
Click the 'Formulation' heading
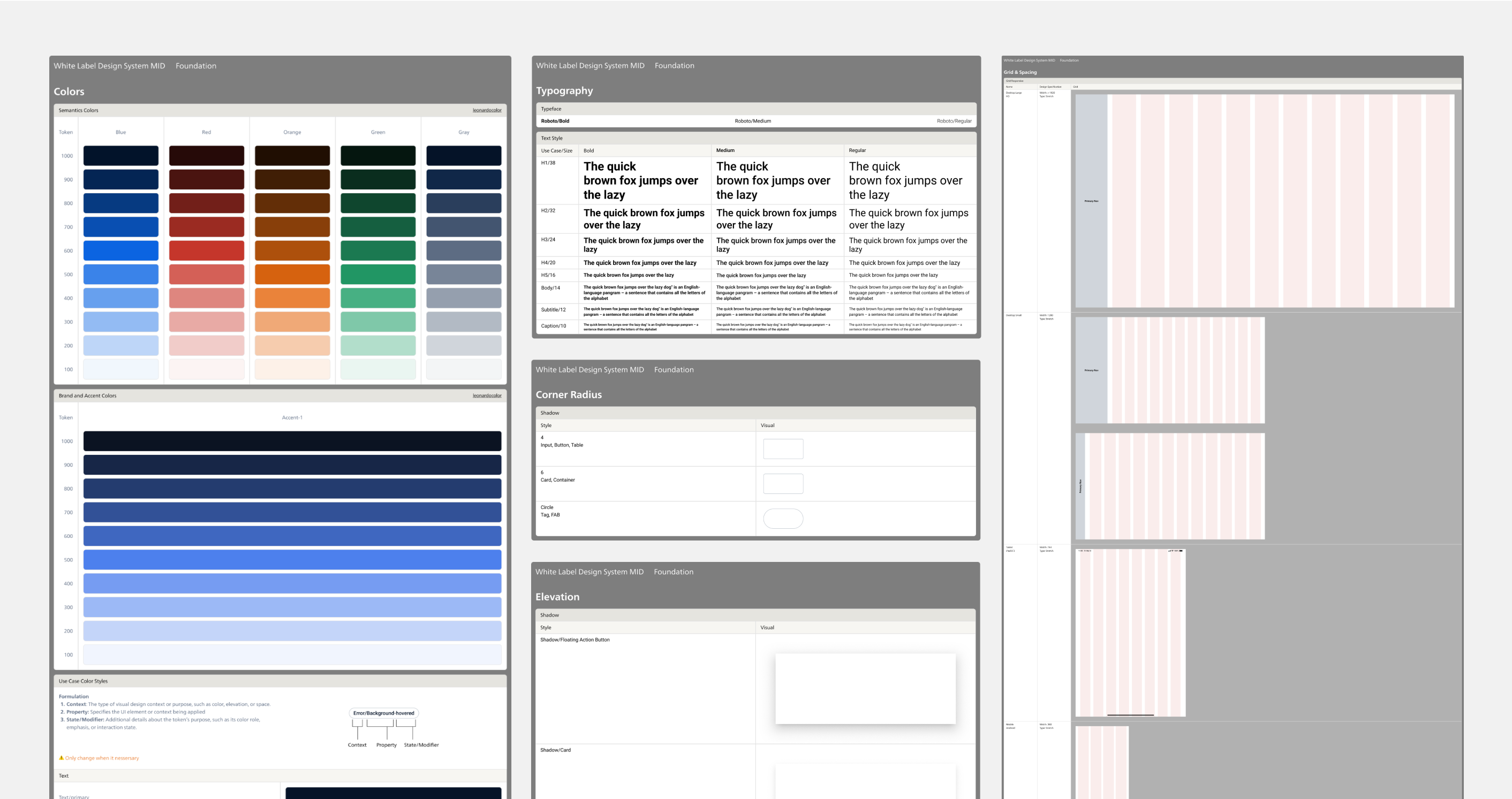pos(73,697)
